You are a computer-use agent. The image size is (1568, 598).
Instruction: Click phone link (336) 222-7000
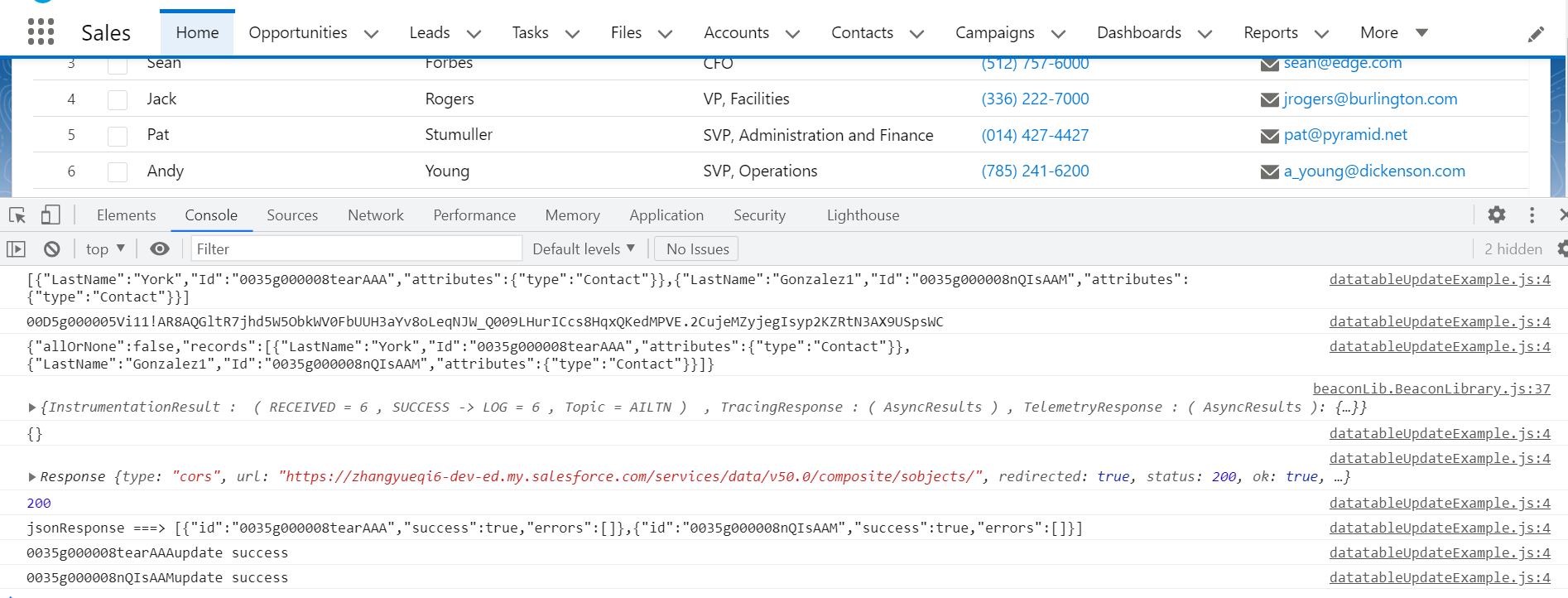coord(1035,99)
